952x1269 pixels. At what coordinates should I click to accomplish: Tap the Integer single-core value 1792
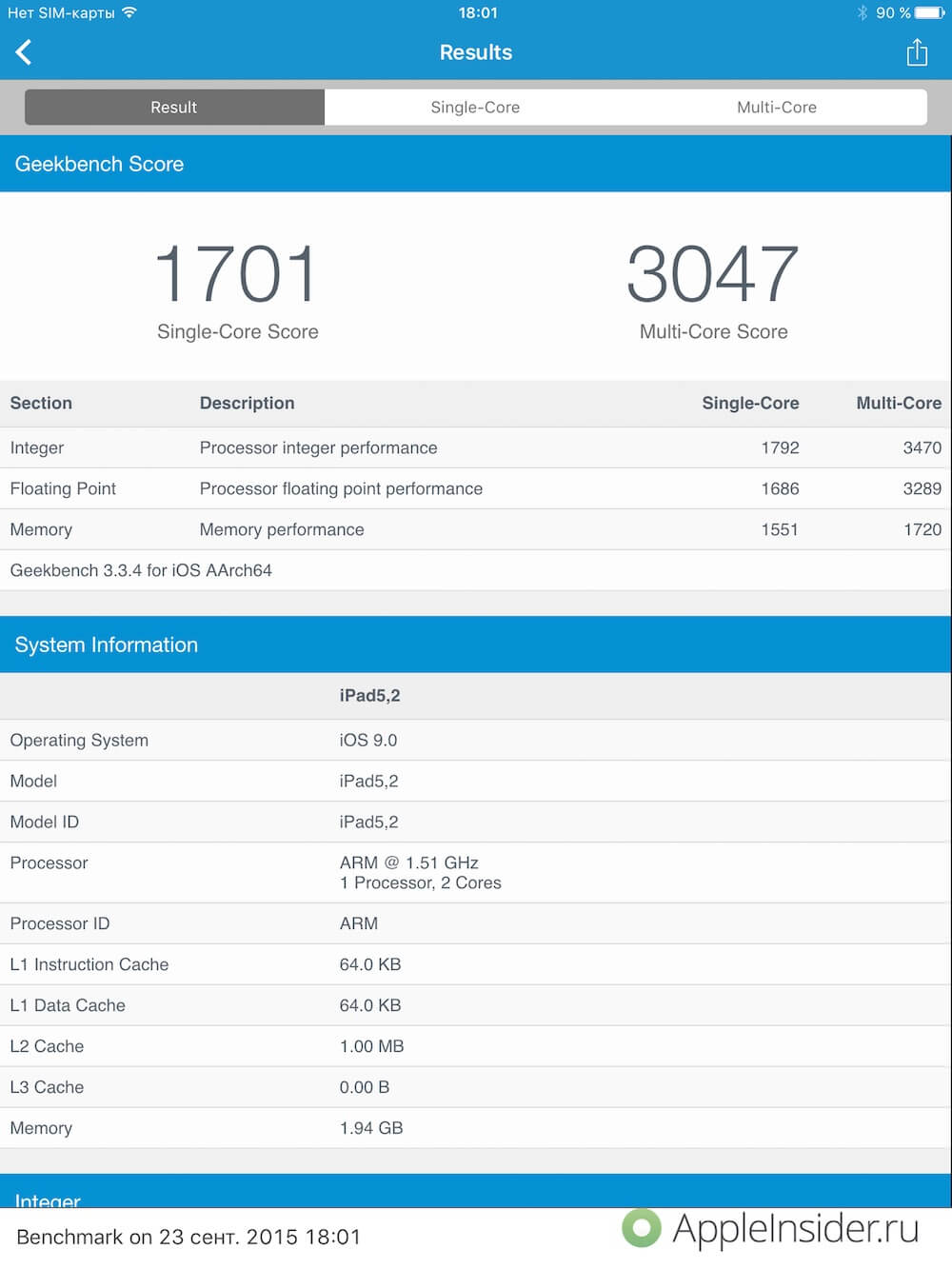point(780,447)
